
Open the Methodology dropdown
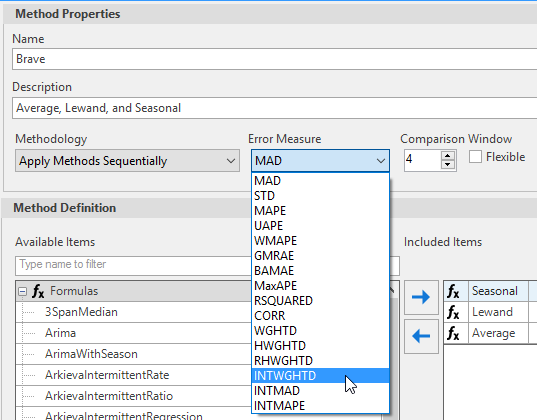click(127, 161)
